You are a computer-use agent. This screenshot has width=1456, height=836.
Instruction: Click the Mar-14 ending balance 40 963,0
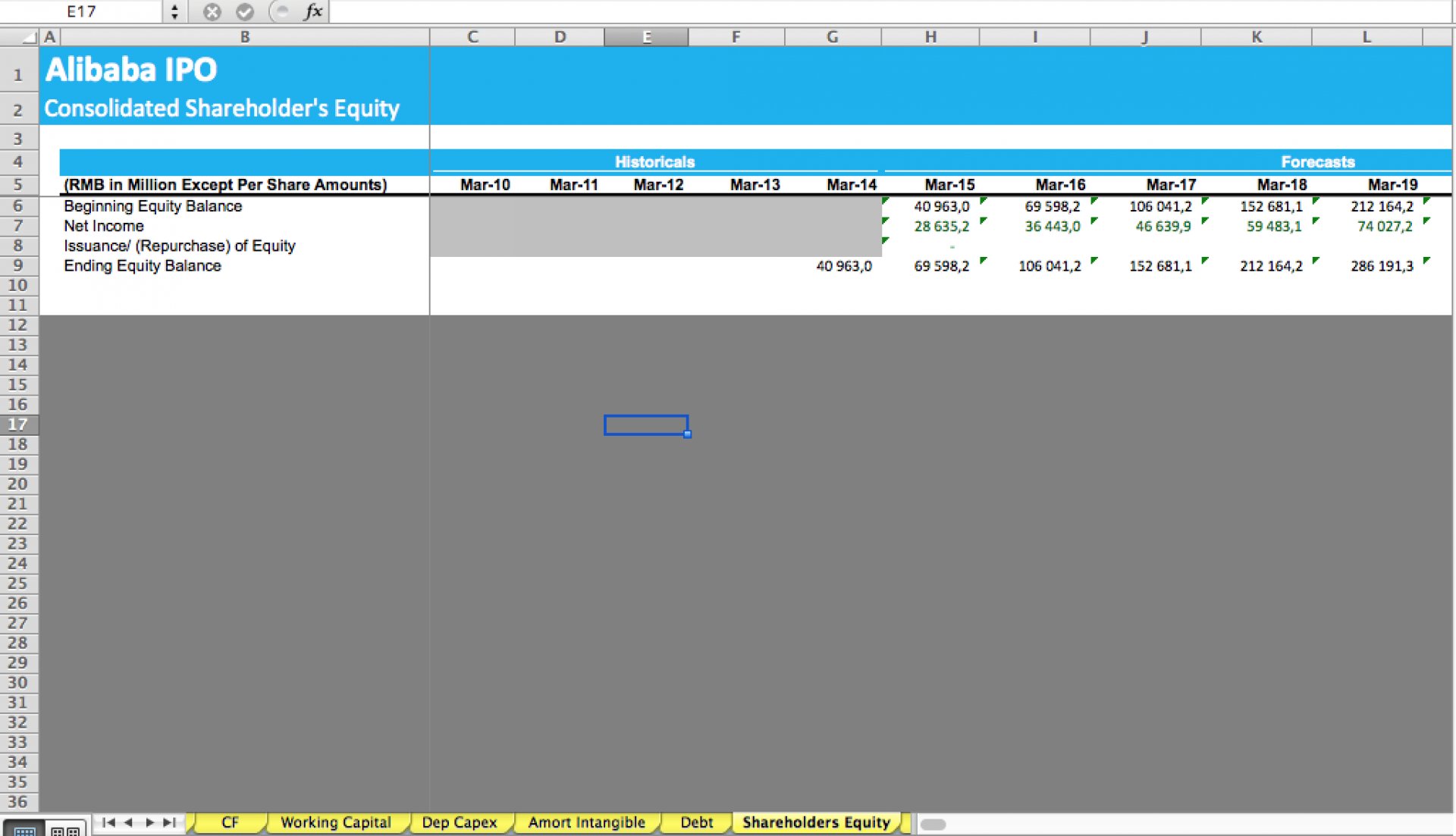844,266
